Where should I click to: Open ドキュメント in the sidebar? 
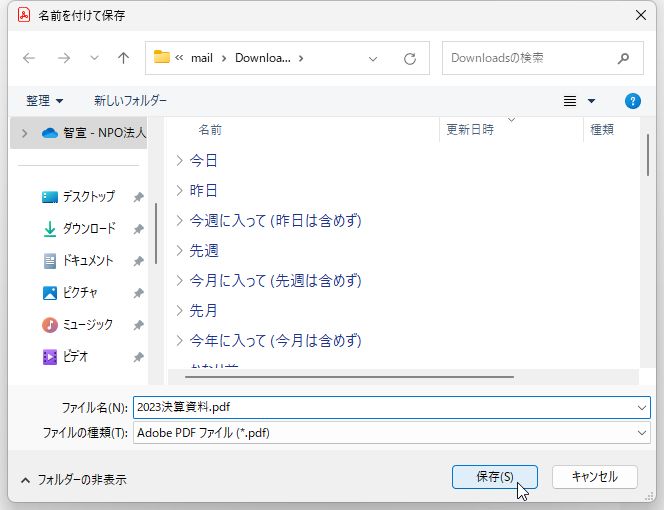coord(88,261)
